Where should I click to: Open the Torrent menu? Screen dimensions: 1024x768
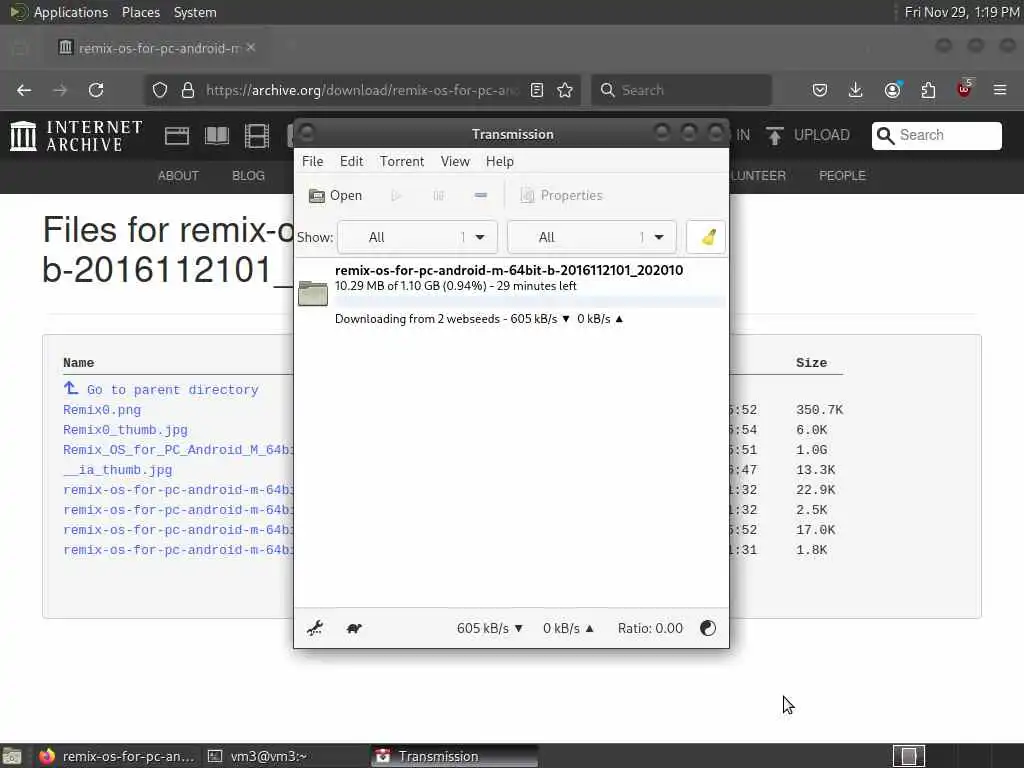pos(402,161)
